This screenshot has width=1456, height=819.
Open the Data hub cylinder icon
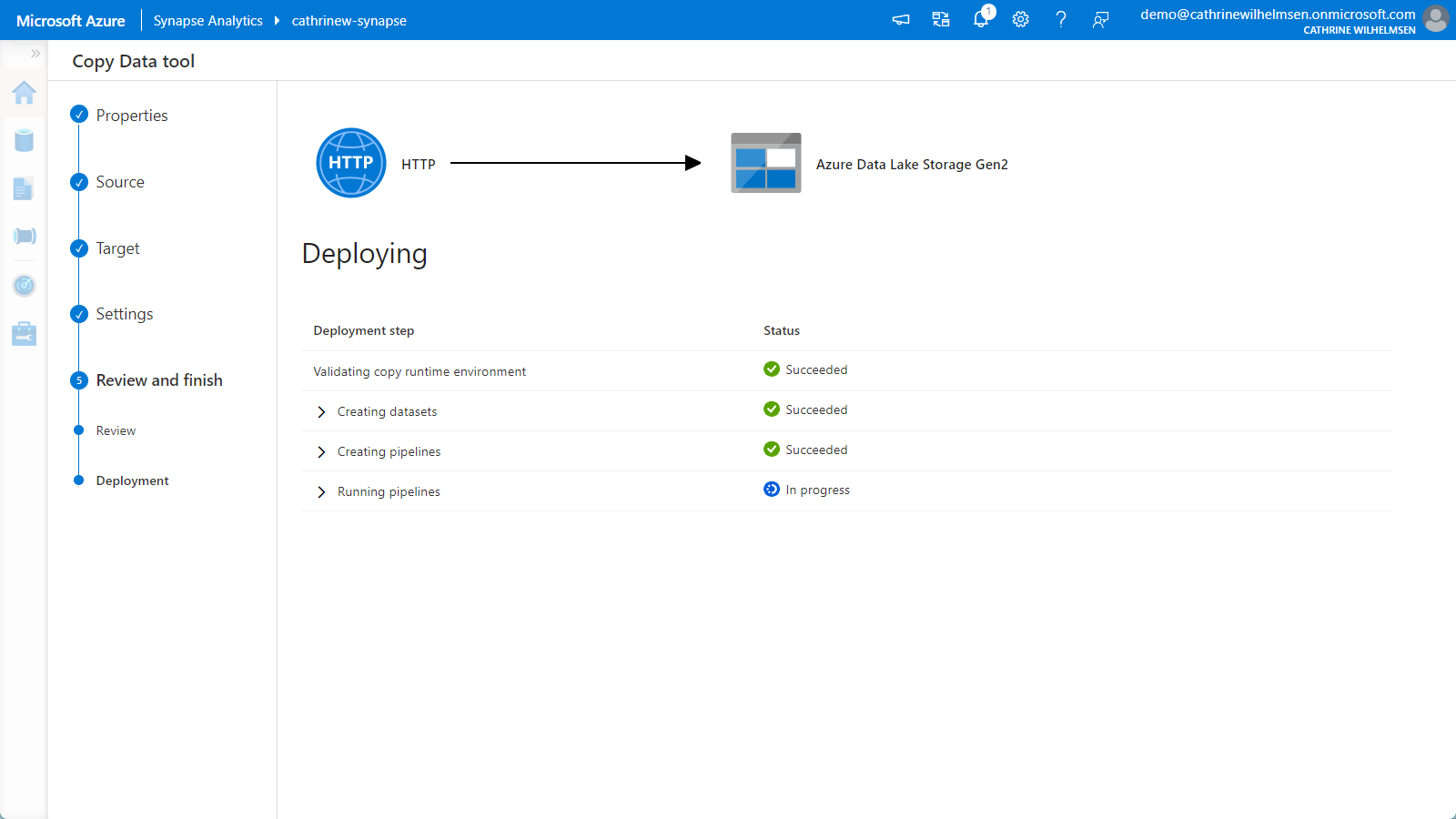point(25,140)
